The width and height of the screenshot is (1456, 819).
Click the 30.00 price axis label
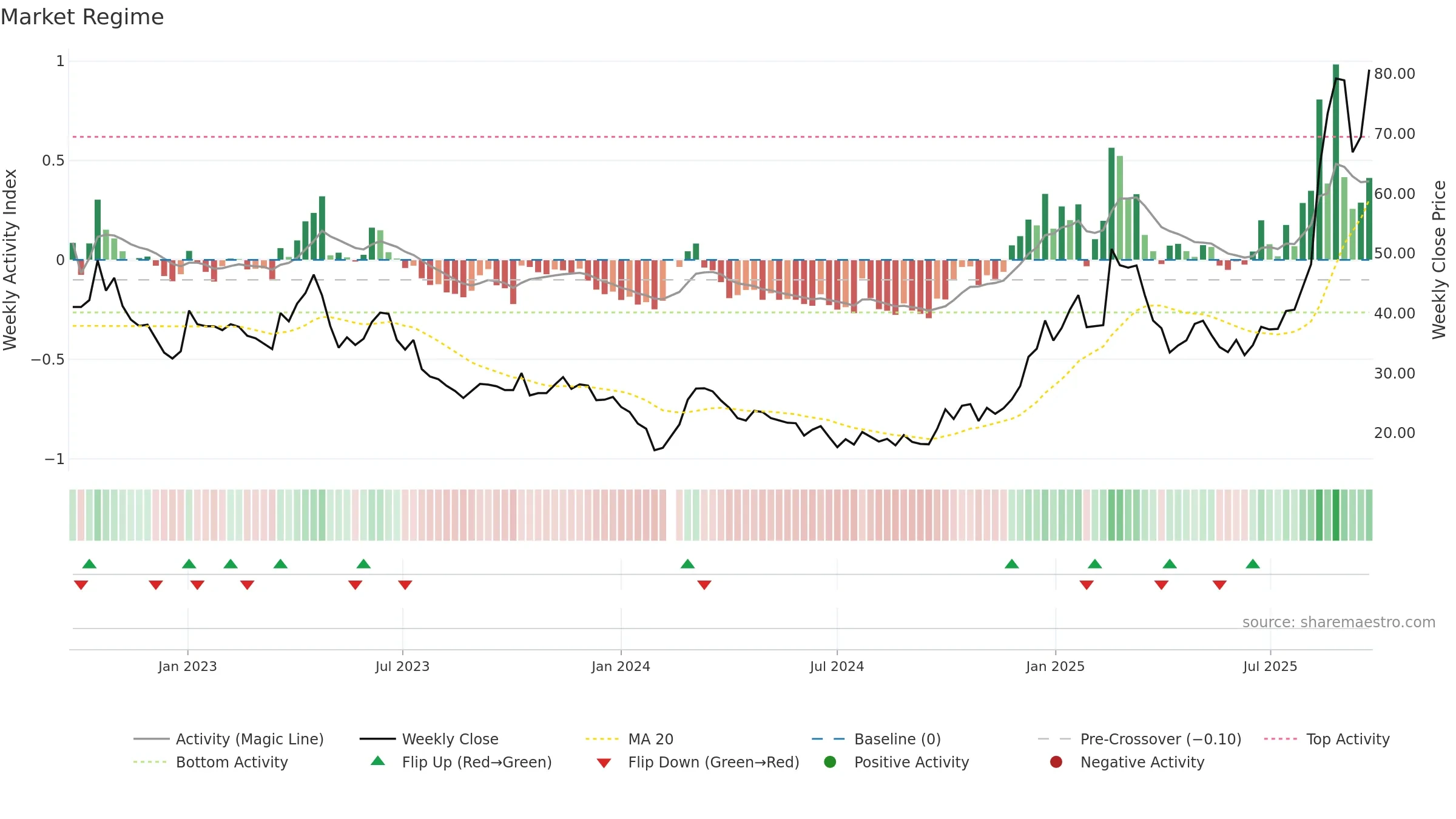coord(1395,374)
